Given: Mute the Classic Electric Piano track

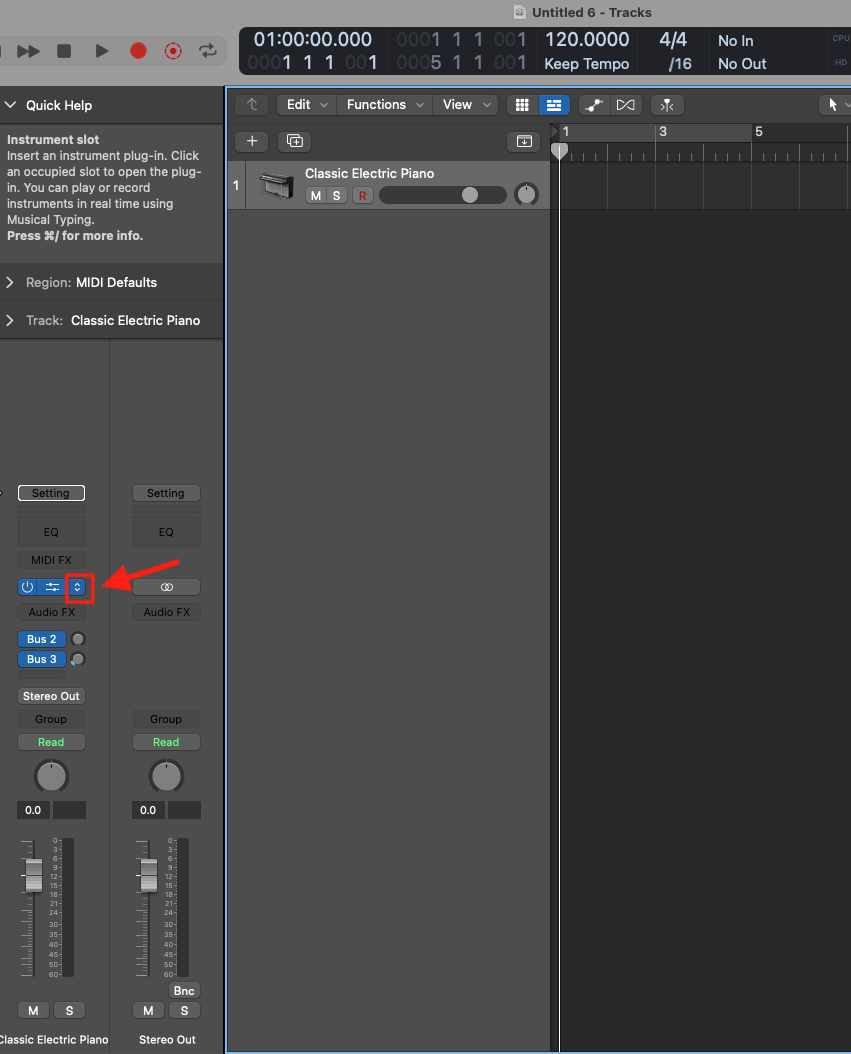Looking at the screenshot, I should (x=315, y=195).
